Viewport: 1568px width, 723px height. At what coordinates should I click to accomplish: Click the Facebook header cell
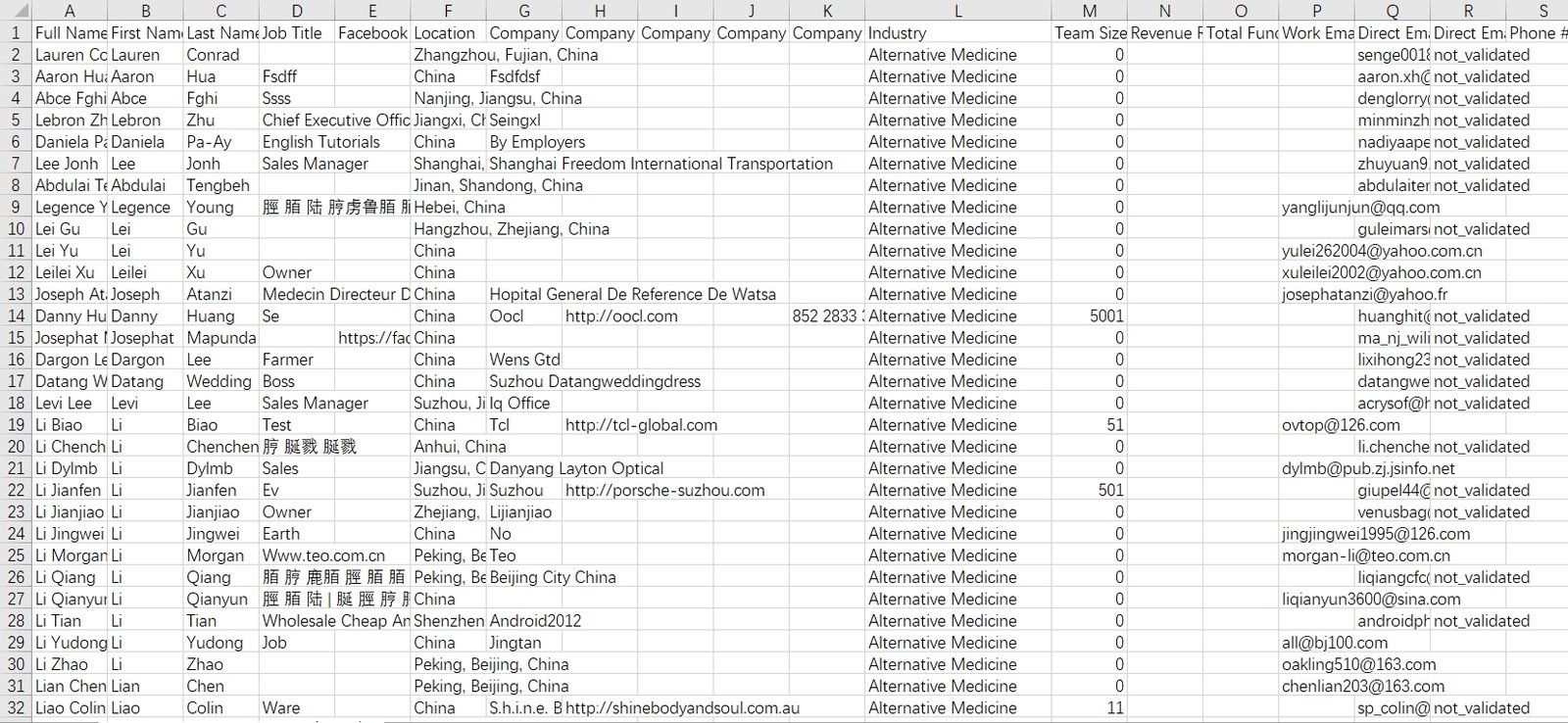(x=372, y=32)
